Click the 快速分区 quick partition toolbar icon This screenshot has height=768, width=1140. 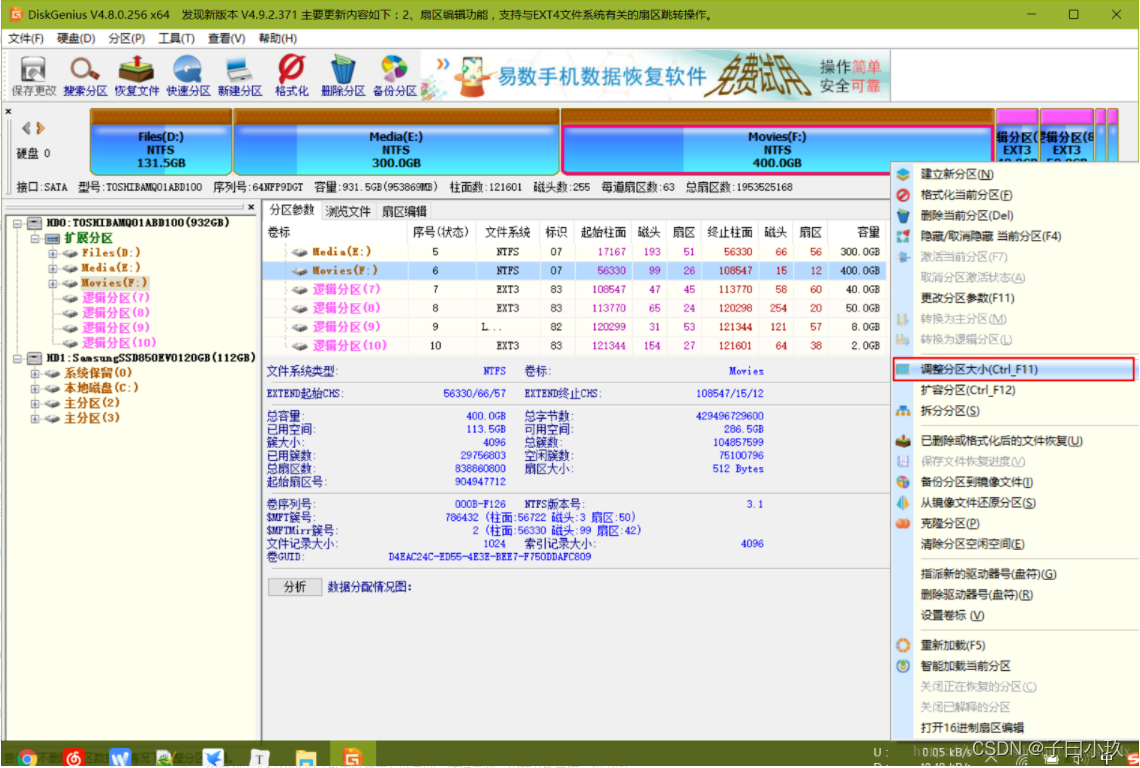click(188, 76)
